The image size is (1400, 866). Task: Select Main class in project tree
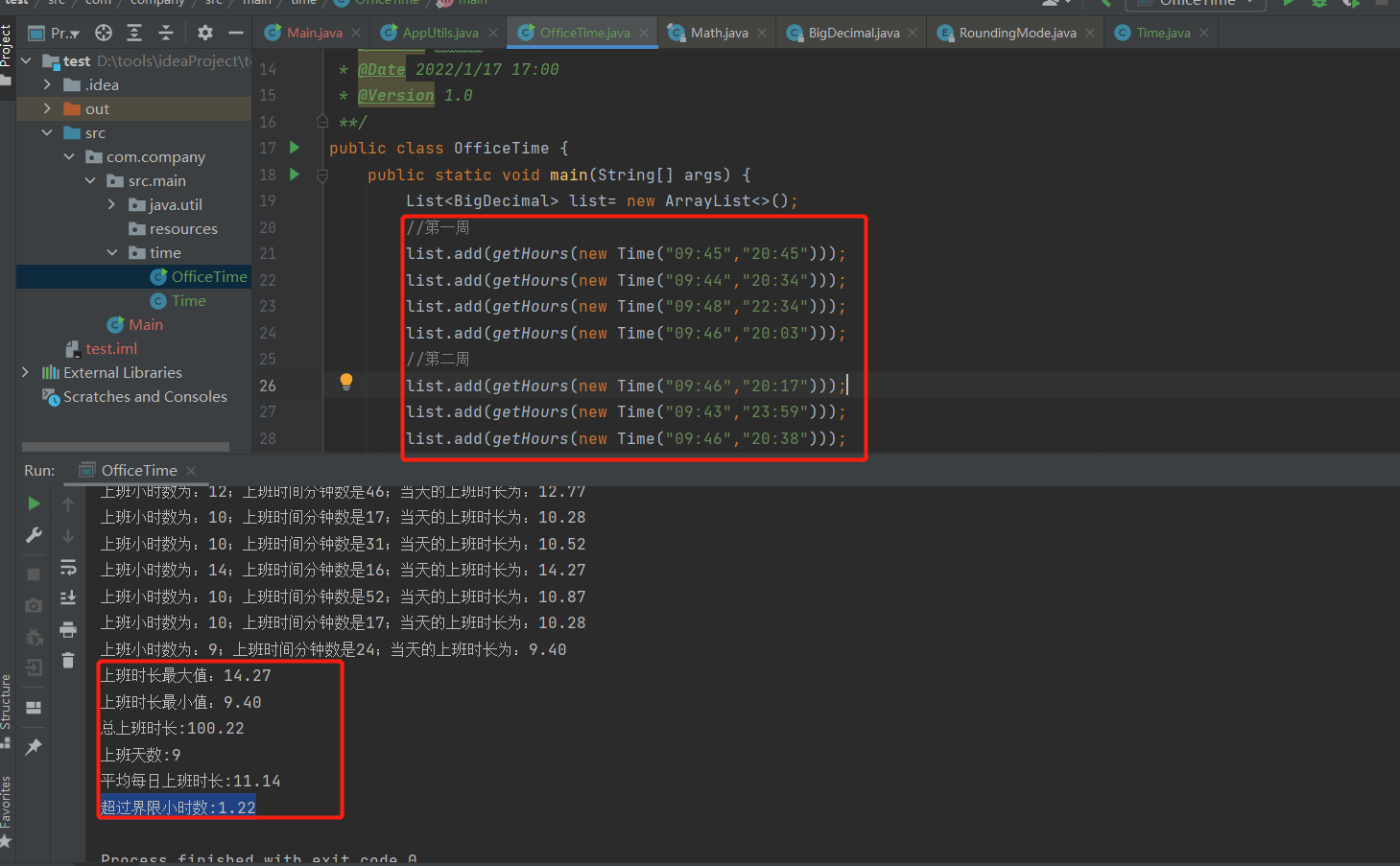135,324
